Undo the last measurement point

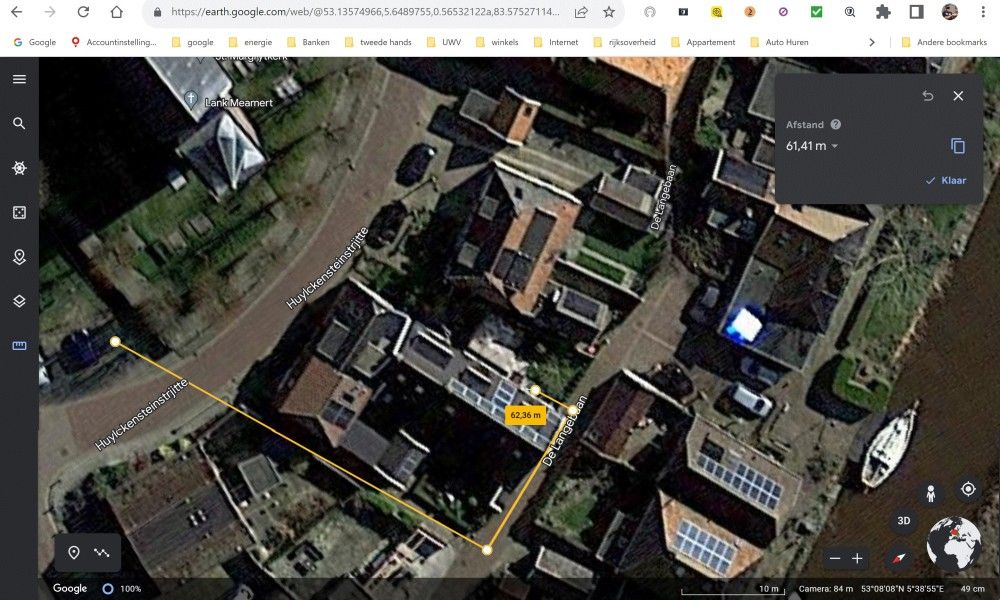[x=927, y=96]
